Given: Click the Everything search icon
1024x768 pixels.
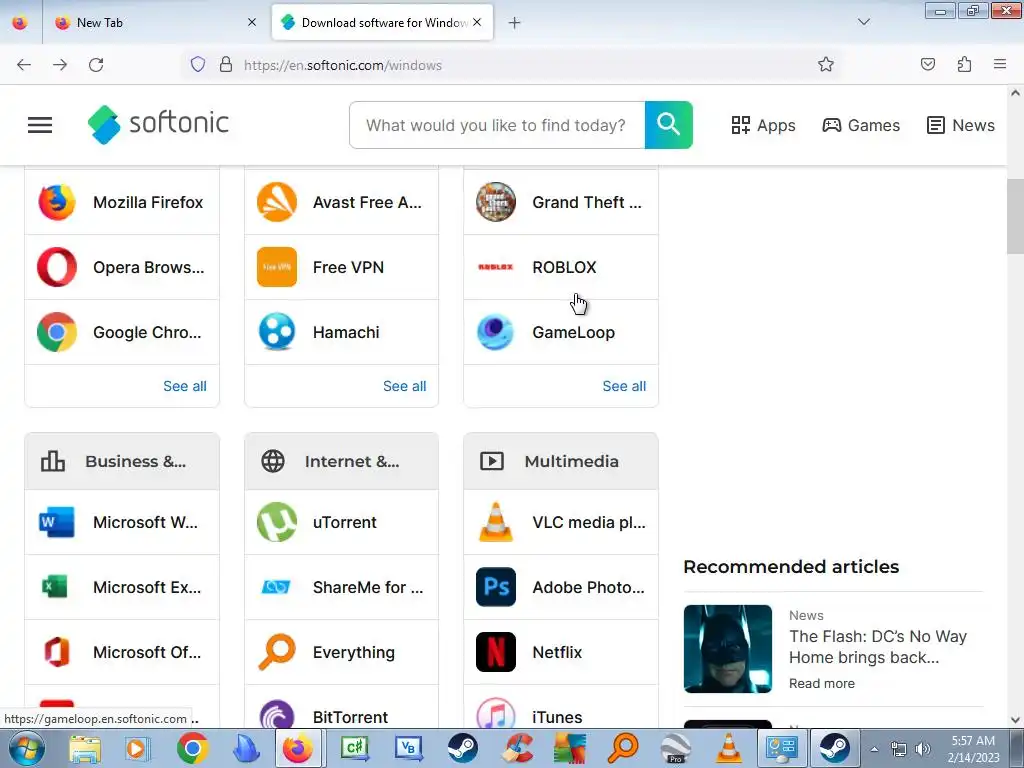Looking at the screenshot, I should (277, 652).
